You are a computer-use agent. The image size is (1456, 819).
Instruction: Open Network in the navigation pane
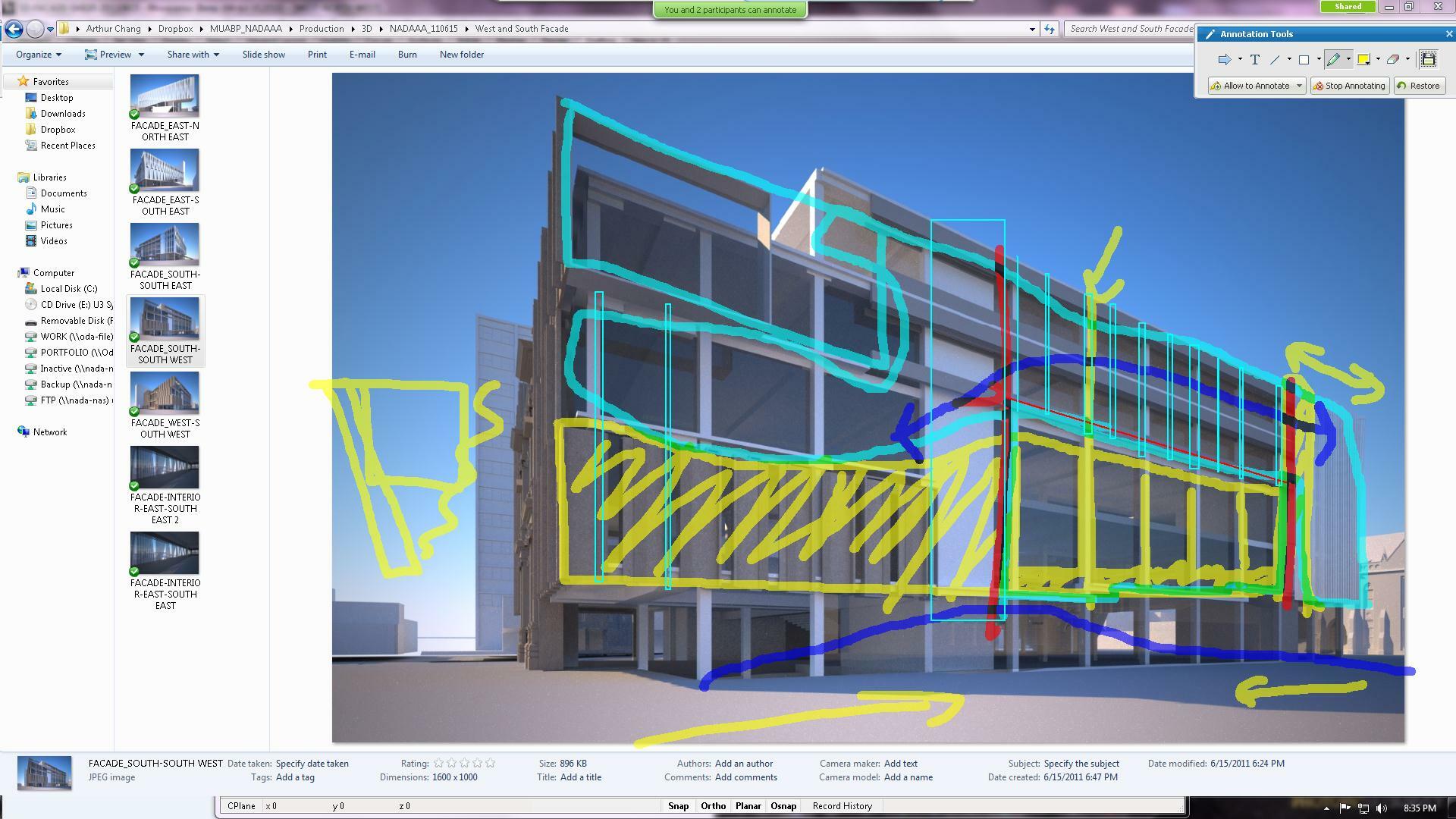point(49,432)
